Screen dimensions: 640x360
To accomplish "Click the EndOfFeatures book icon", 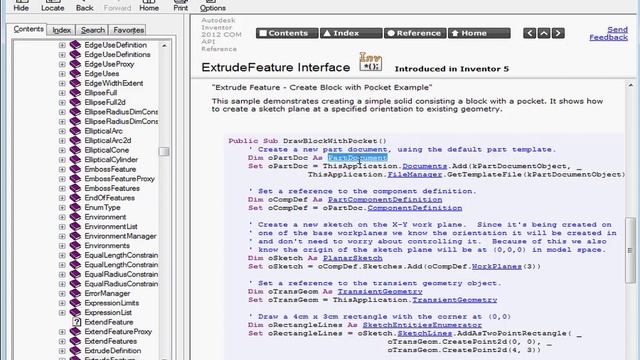I will (75, 198).
